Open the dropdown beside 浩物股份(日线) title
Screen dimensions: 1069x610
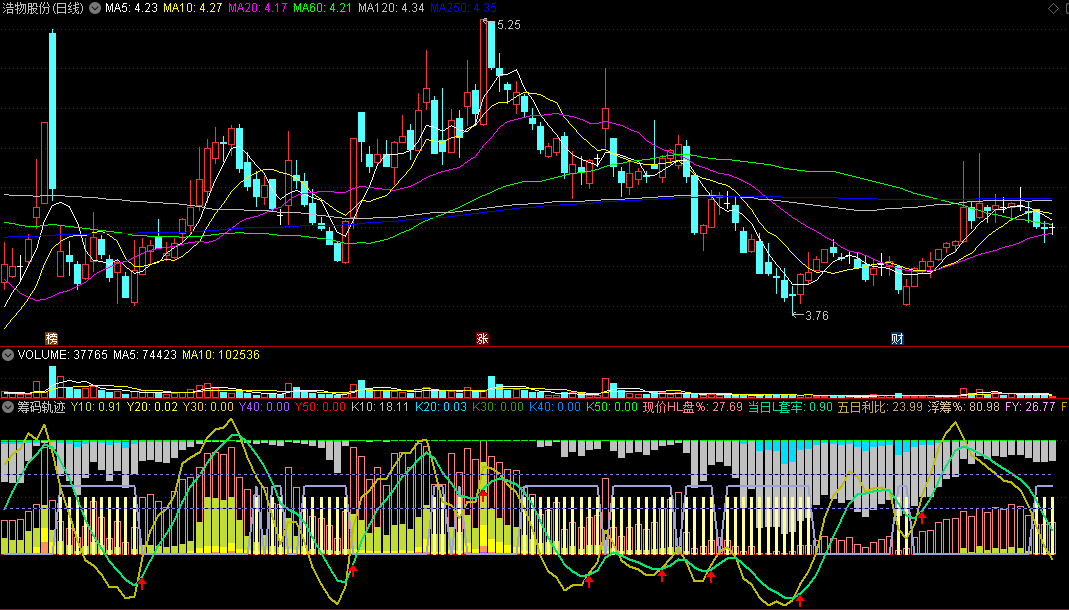pyautogui.click(x=95, y=8)
